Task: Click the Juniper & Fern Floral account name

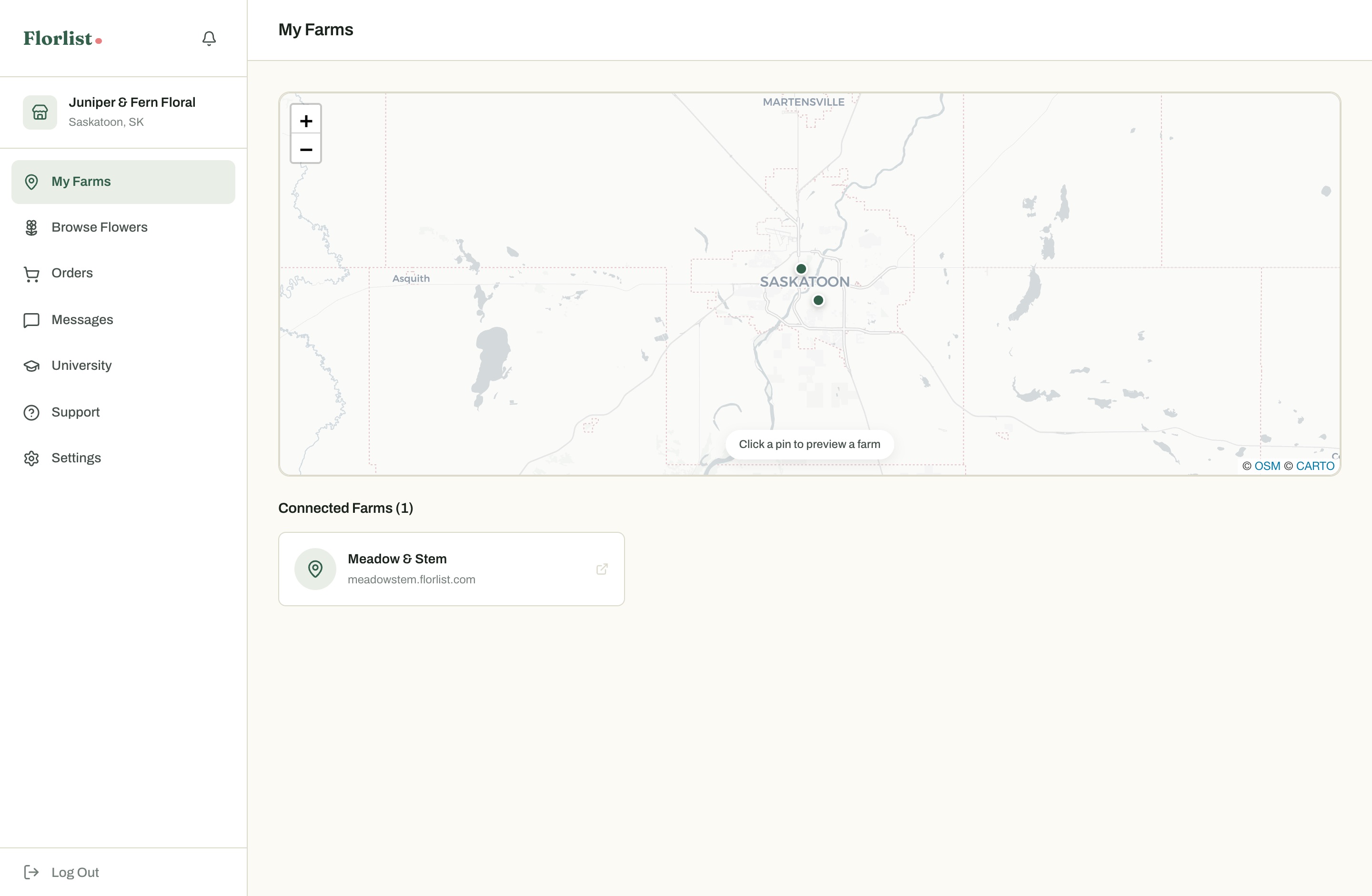Action: coord(132,102)
